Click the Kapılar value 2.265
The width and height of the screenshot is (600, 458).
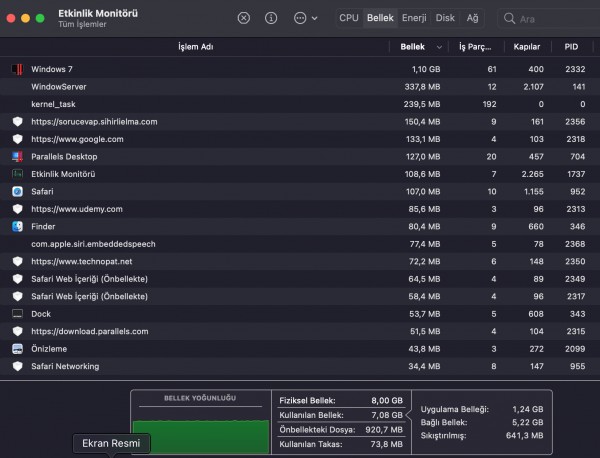pyautogui.click(x=532, y=174)
